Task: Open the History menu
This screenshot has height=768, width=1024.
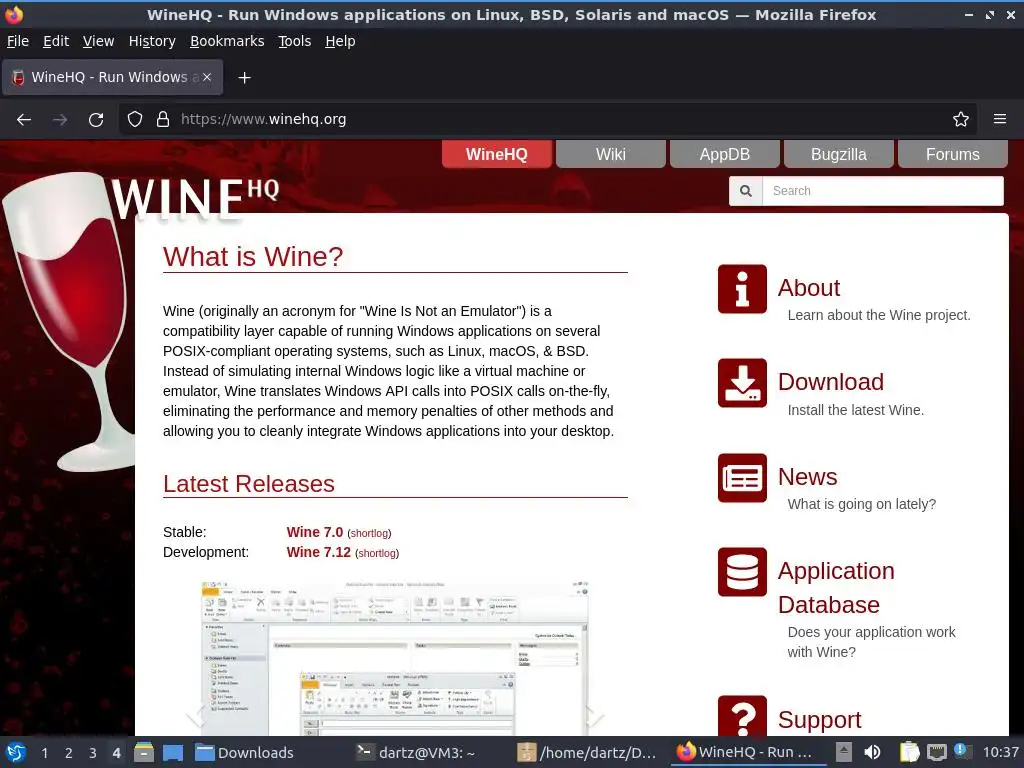Action: click(152, 41)
